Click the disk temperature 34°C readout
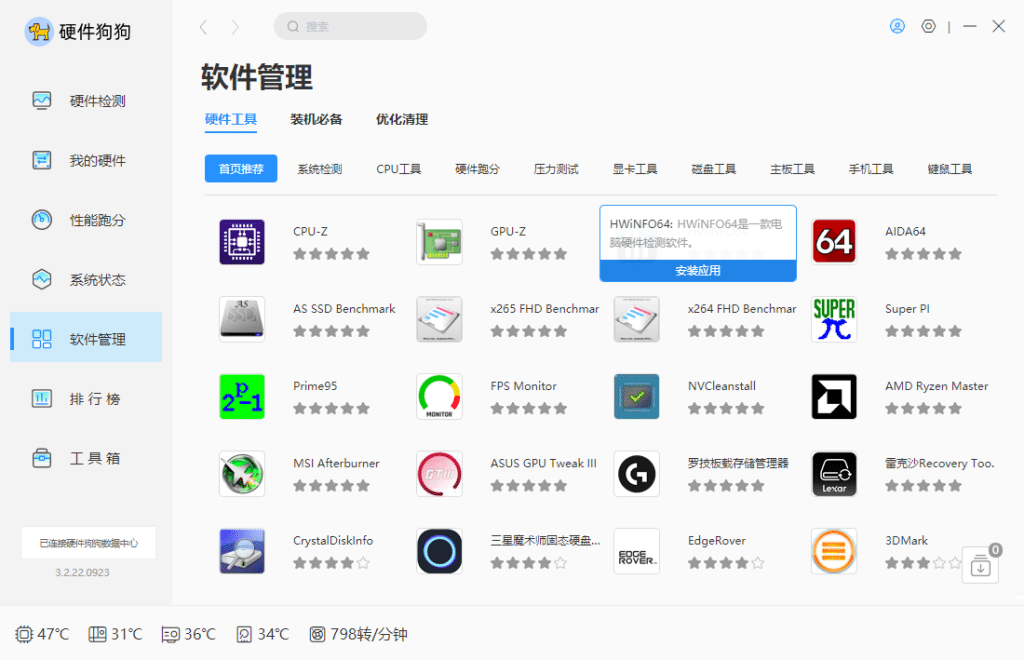Viewport: 1024px width, 660px height. click(x=263, y=634)
